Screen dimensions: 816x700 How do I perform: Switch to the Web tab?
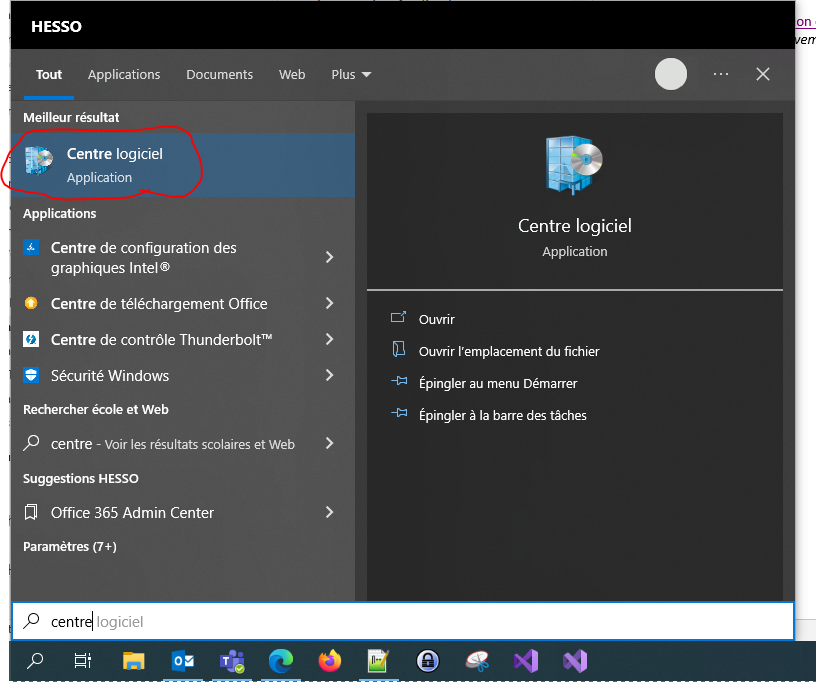[x=292, y=74]
